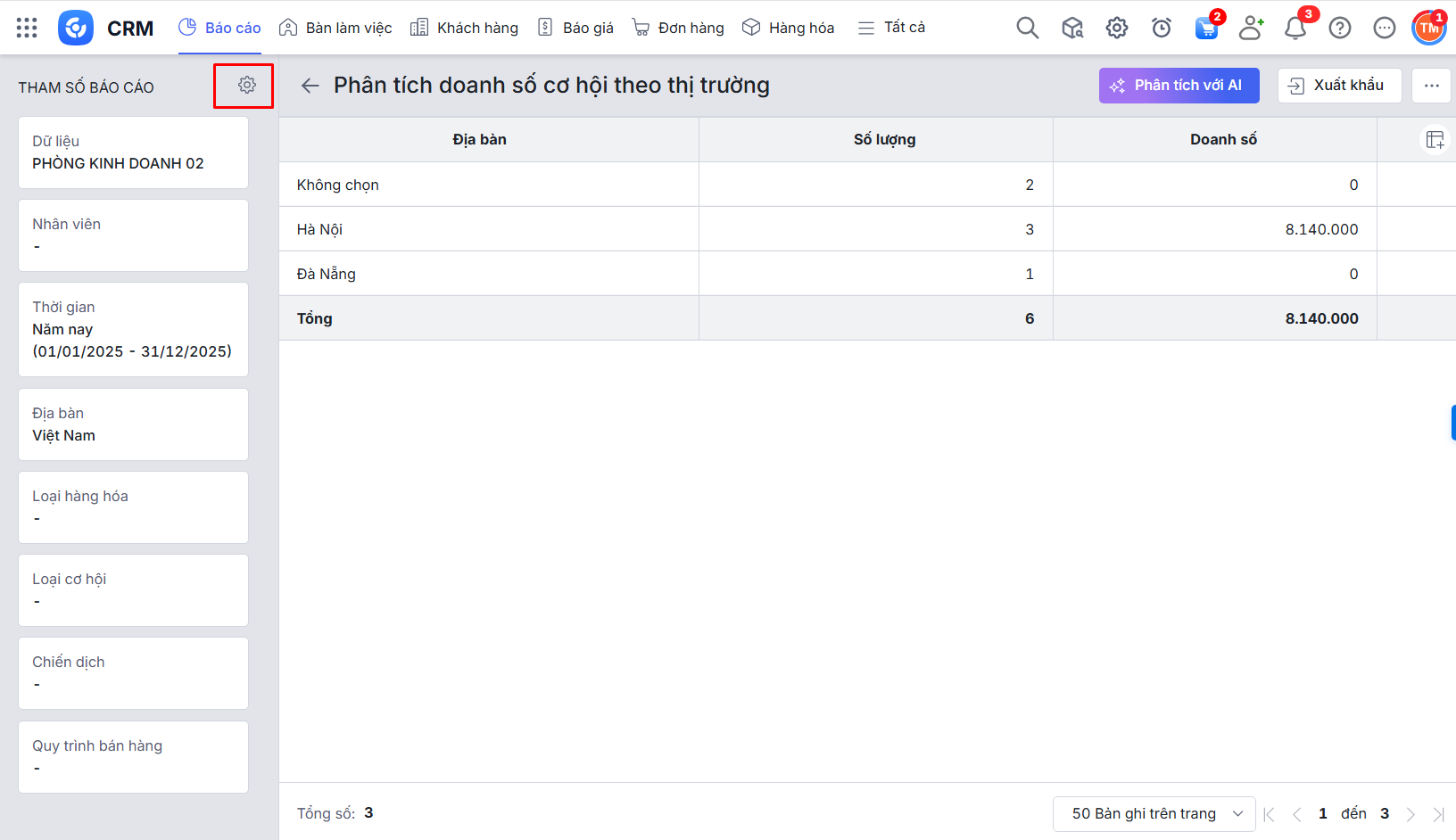1456x840 pixels.
Task: Click the back arrow beside report title
Action: [x=310, y=86]
